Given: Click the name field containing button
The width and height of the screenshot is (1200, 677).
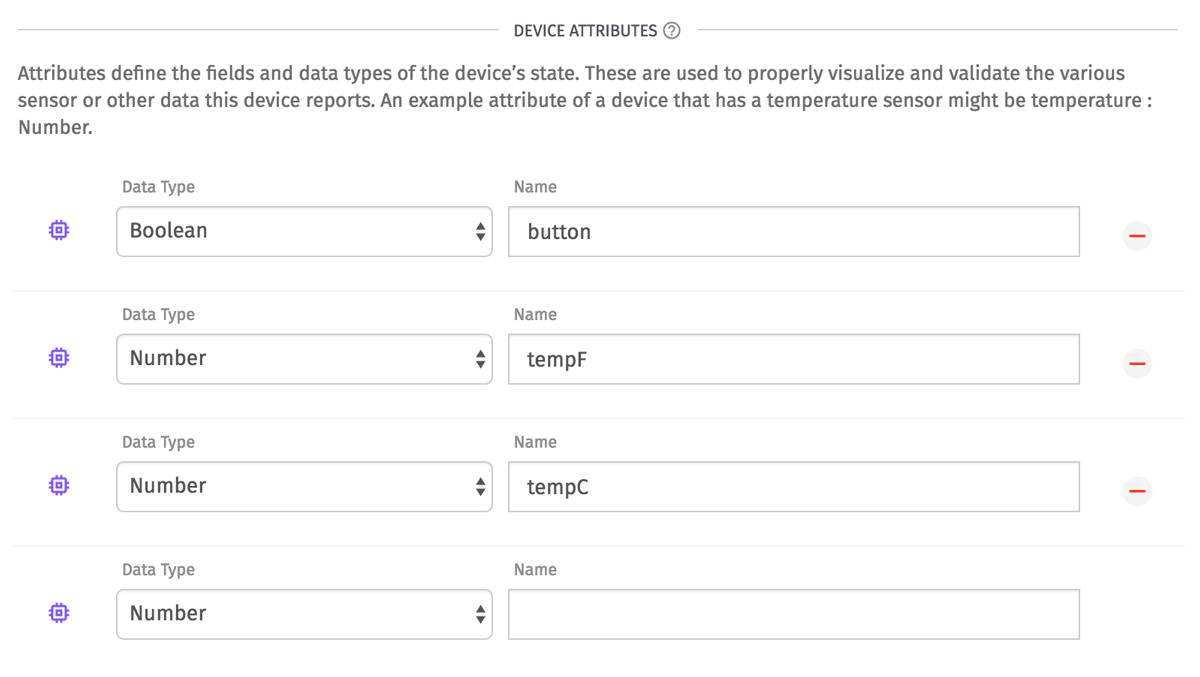Looking at the screenshot, I should (793, 232).
